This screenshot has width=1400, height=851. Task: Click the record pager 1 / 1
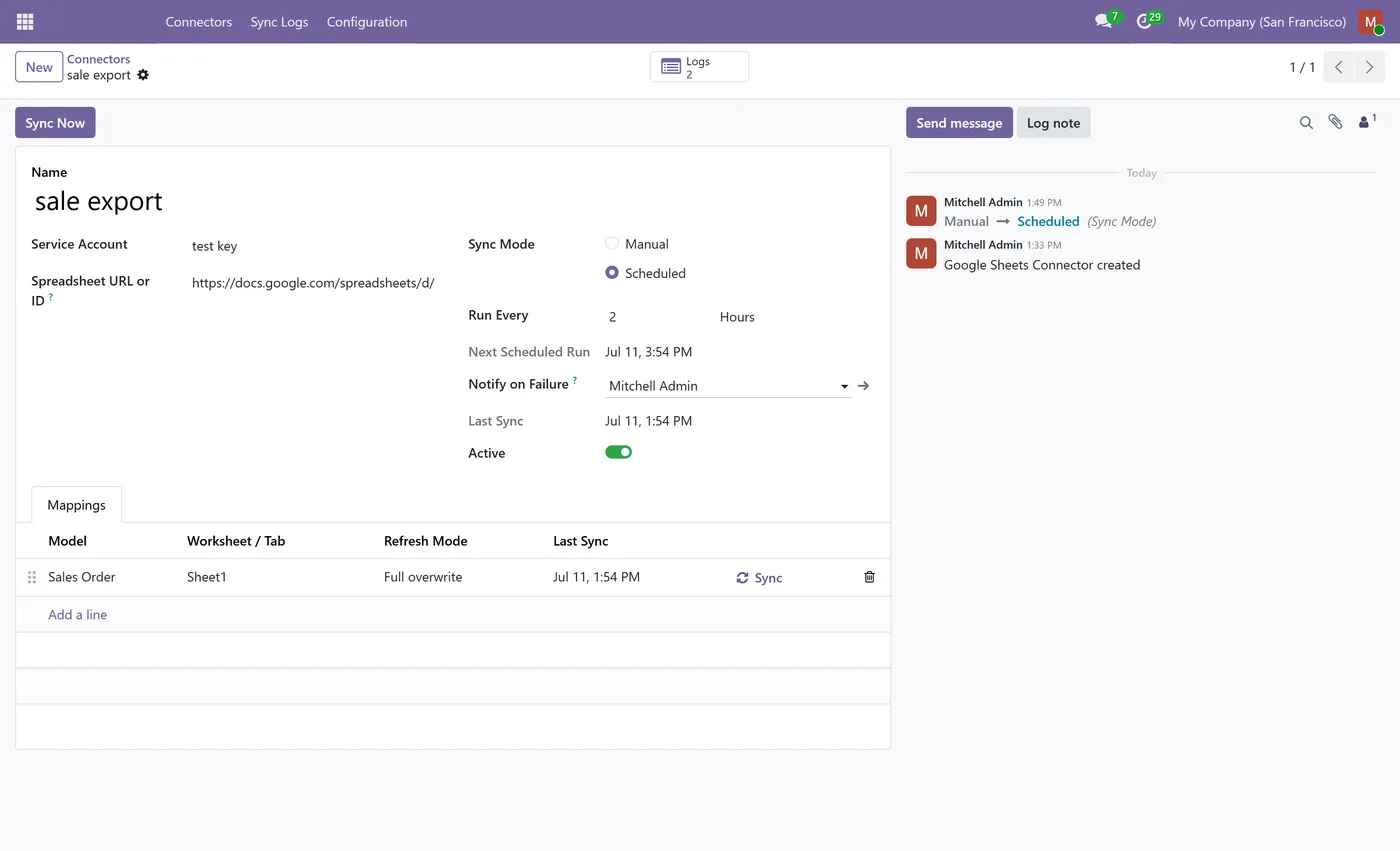click(1302, 67)
